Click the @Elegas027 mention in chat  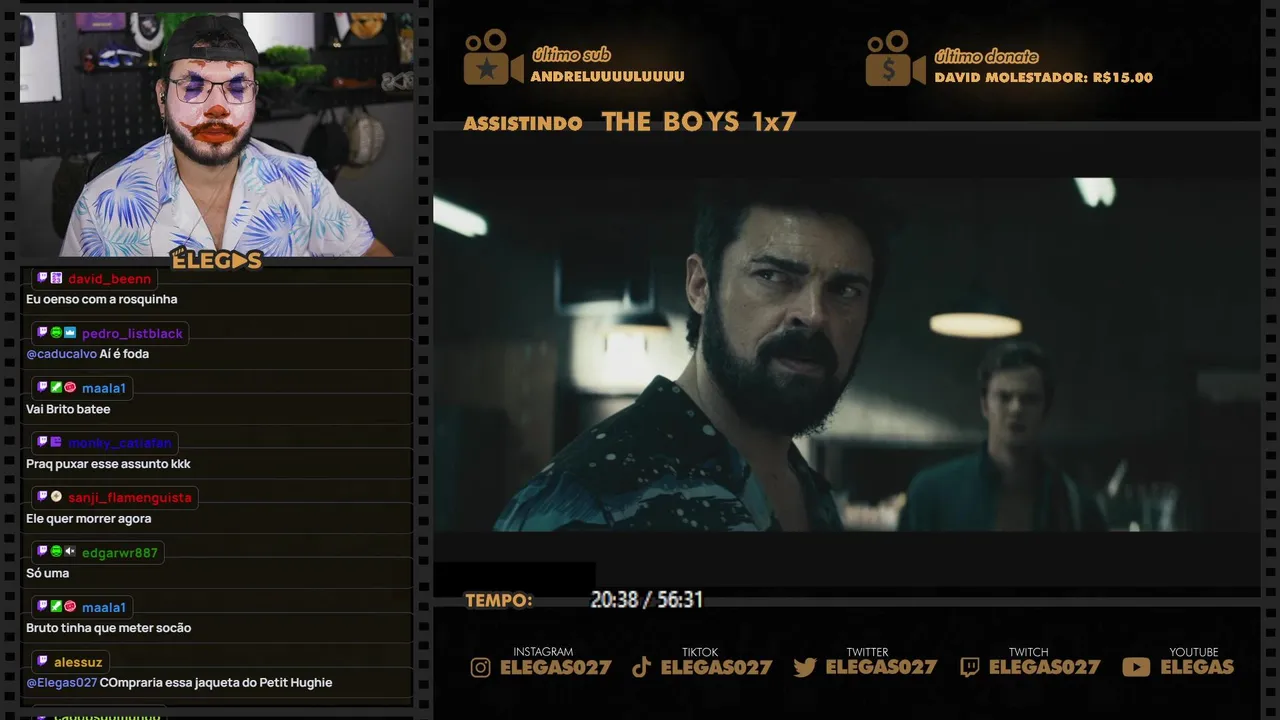[x=61, y=683]
